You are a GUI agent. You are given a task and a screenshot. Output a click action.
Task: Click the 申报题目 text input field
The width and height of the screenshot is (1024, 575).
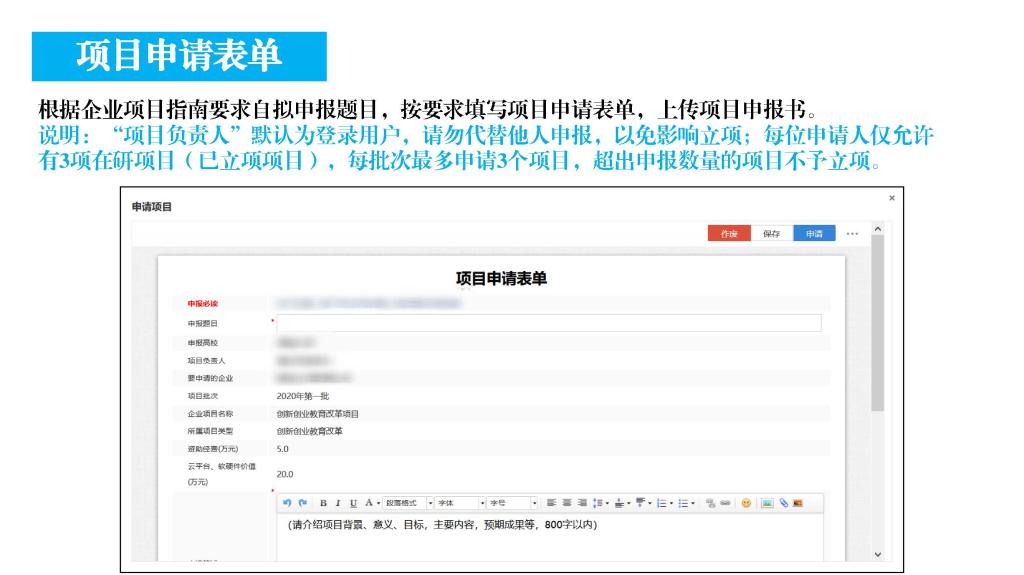click(548, 323)
